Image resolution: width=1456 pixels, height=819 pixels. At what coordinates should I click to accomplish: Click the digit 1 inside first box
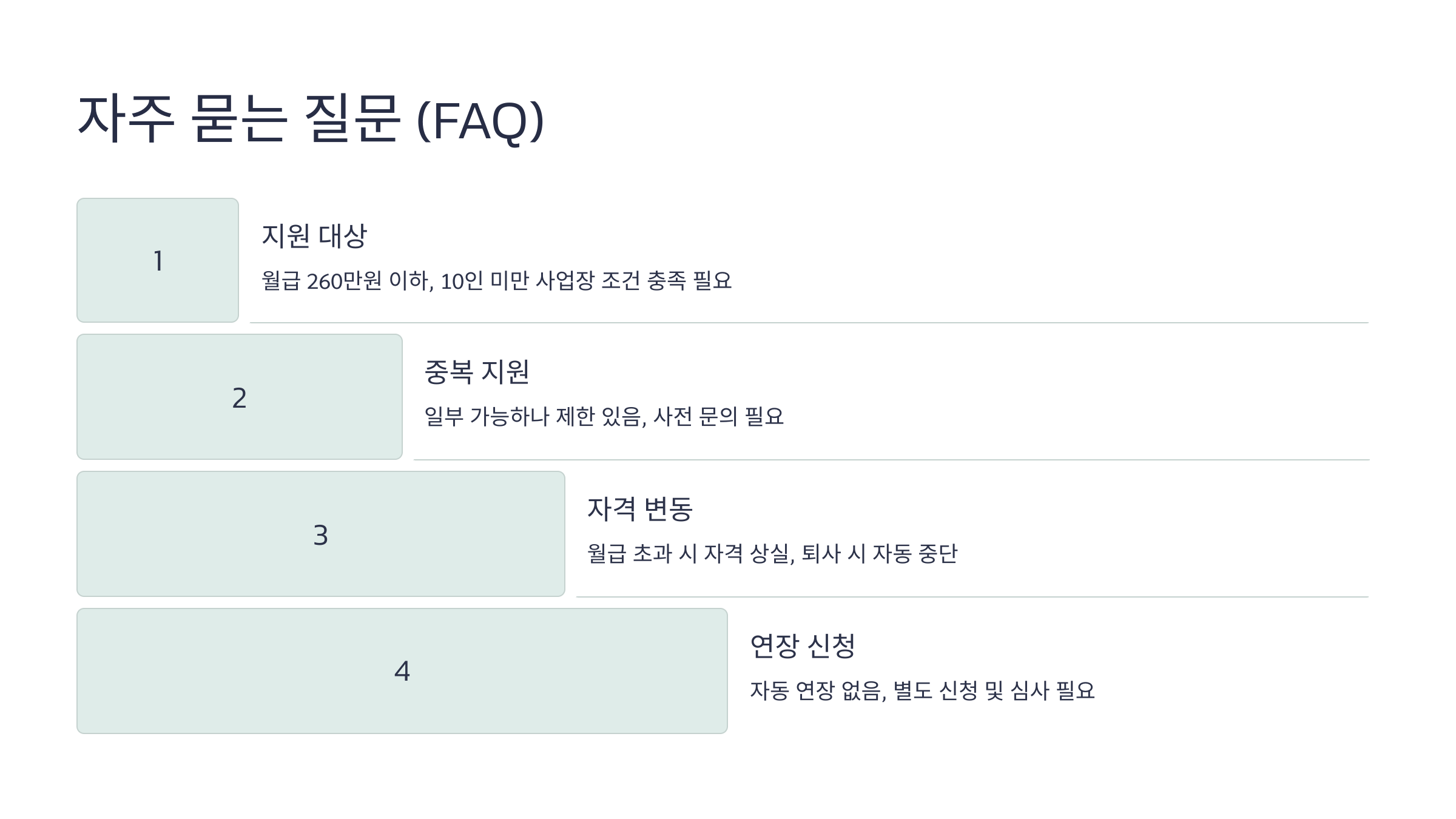click(158, 261)
